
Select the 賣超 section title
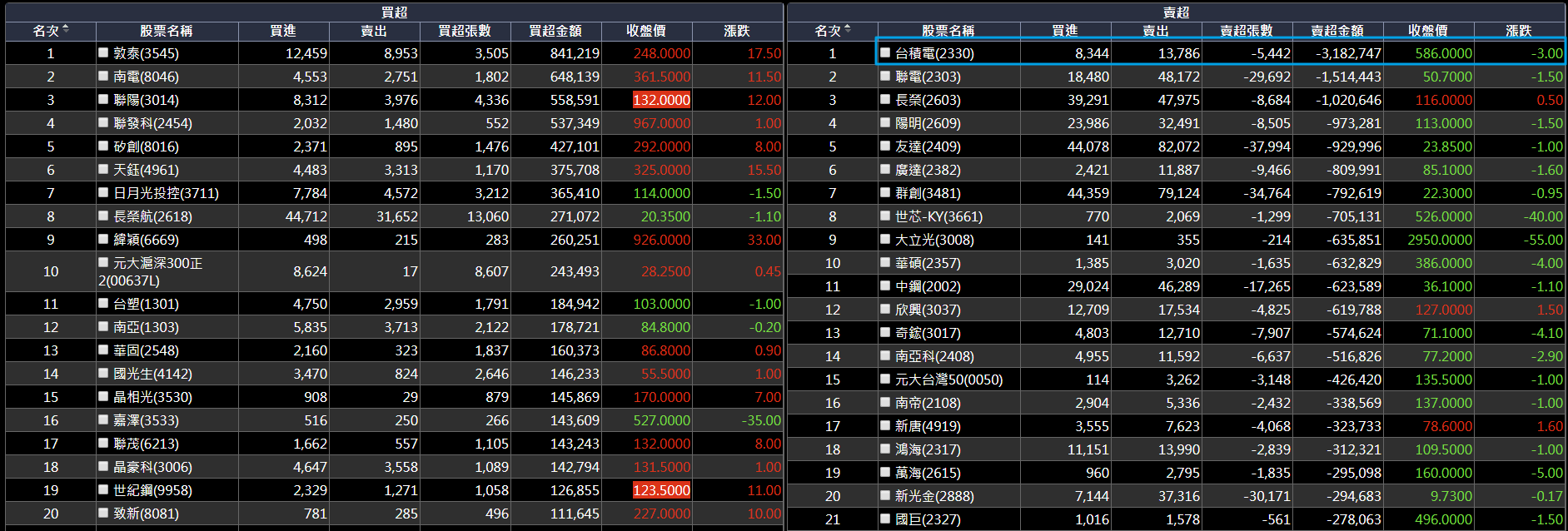[x=1177, y=12]
